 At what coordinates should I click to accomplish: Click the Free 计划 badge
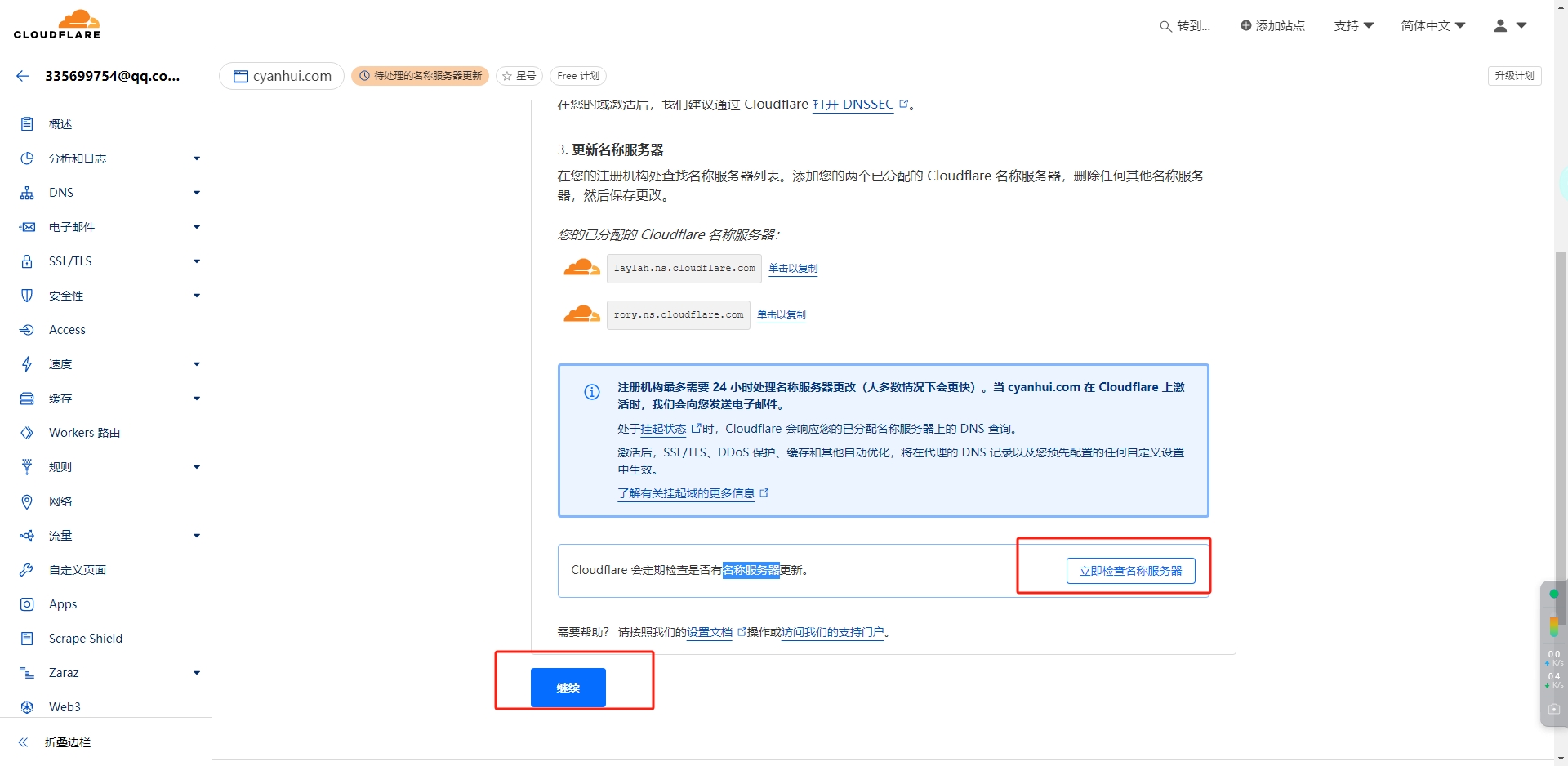pyautogui.click(x=578, y=76)
